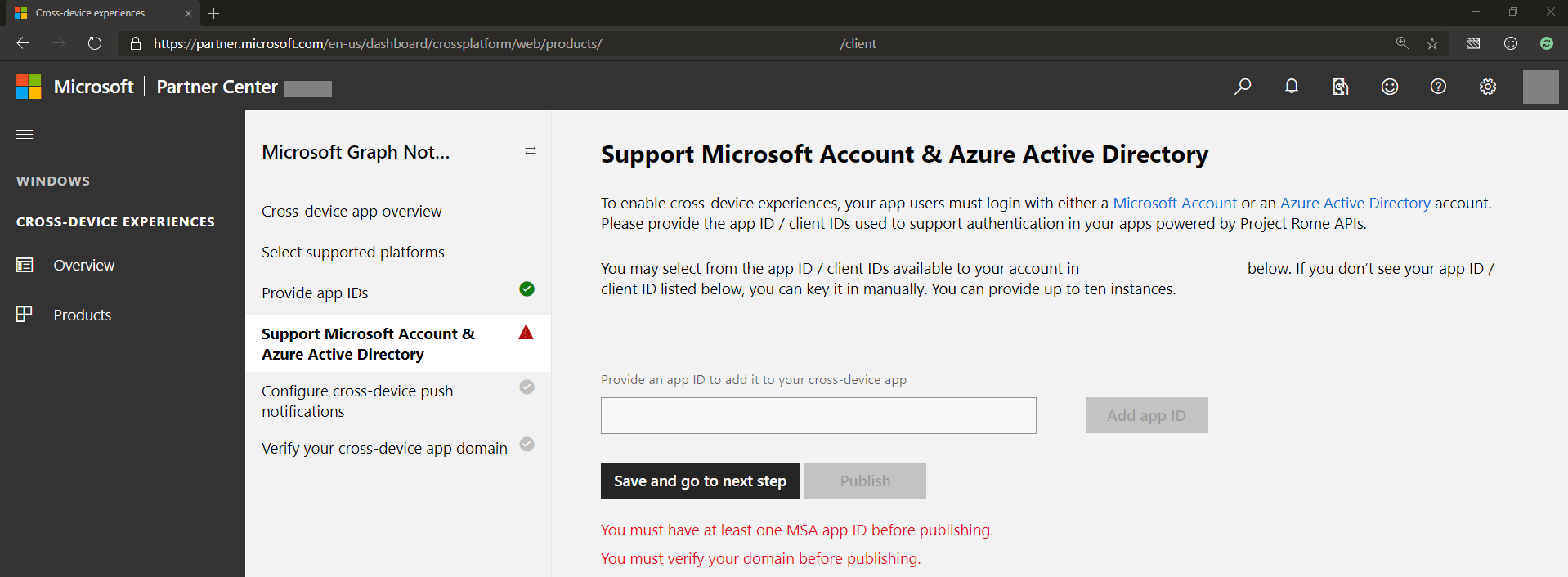Screen dimensions: 1568x577
Task: Click the browser back arrow
Action: [x=23, y=43]
